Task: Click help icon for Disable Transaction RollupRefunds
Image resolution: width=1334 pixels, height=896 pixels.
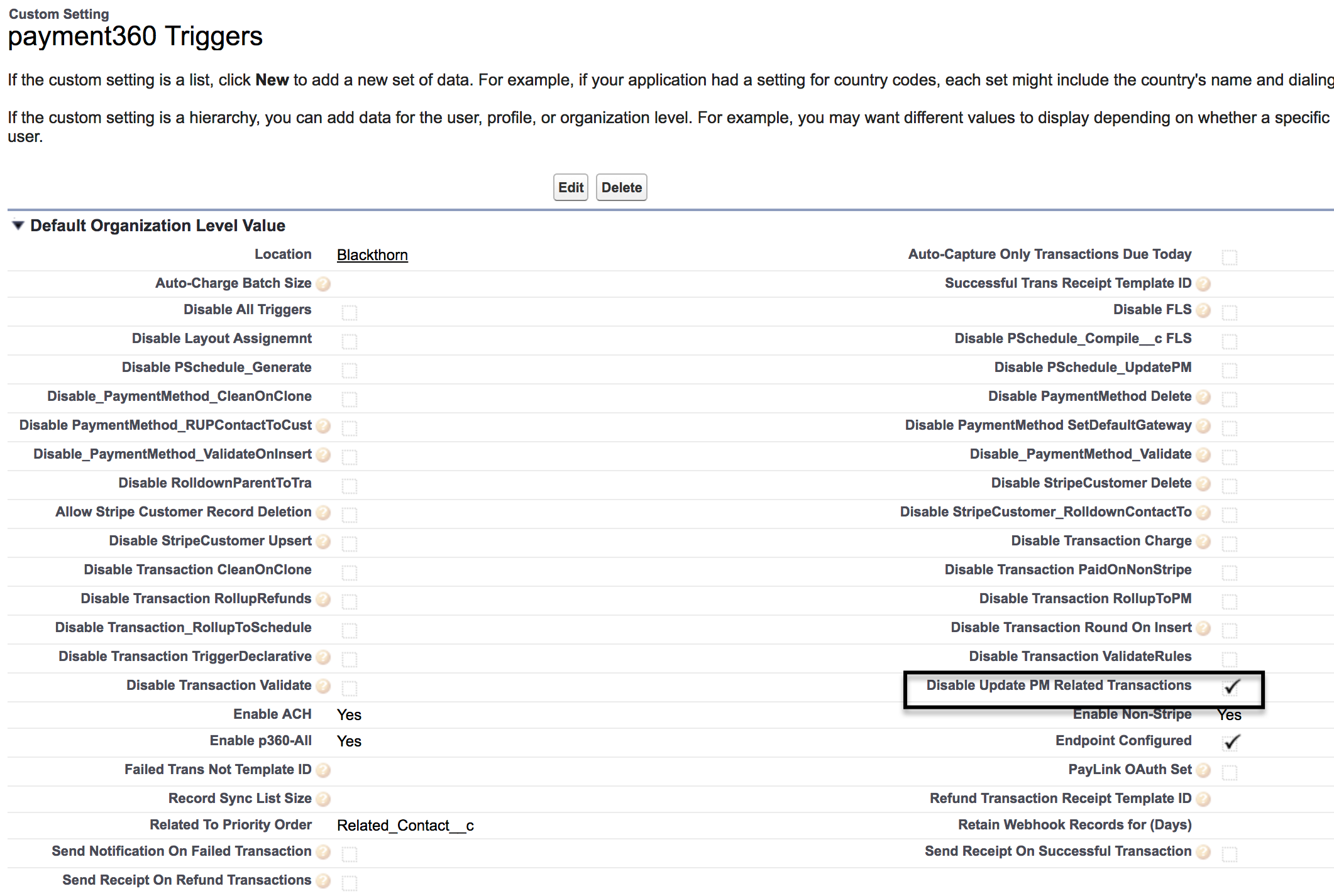Action: (x=323, y=599)
